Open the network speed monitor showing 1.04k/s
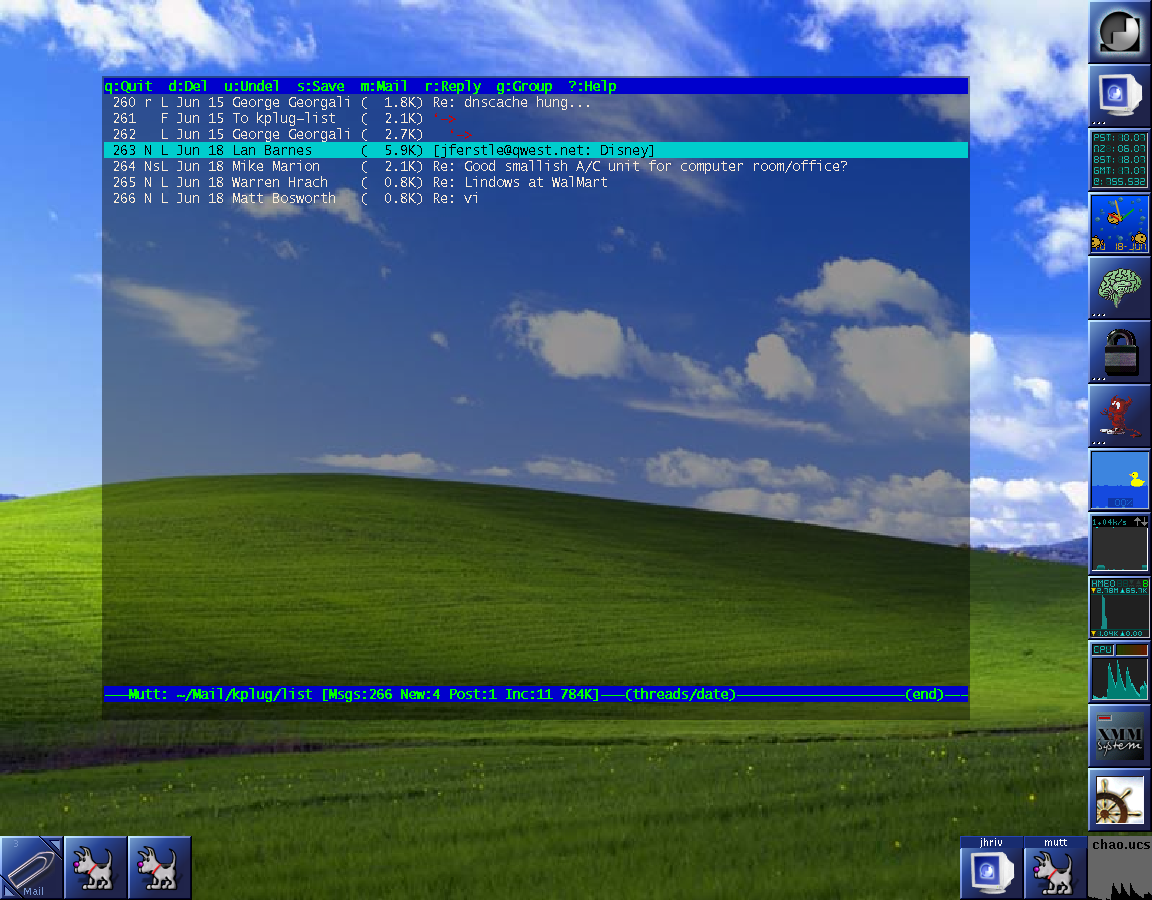The height and width of the screenshot is (900, 1152). pos(1120,544)
